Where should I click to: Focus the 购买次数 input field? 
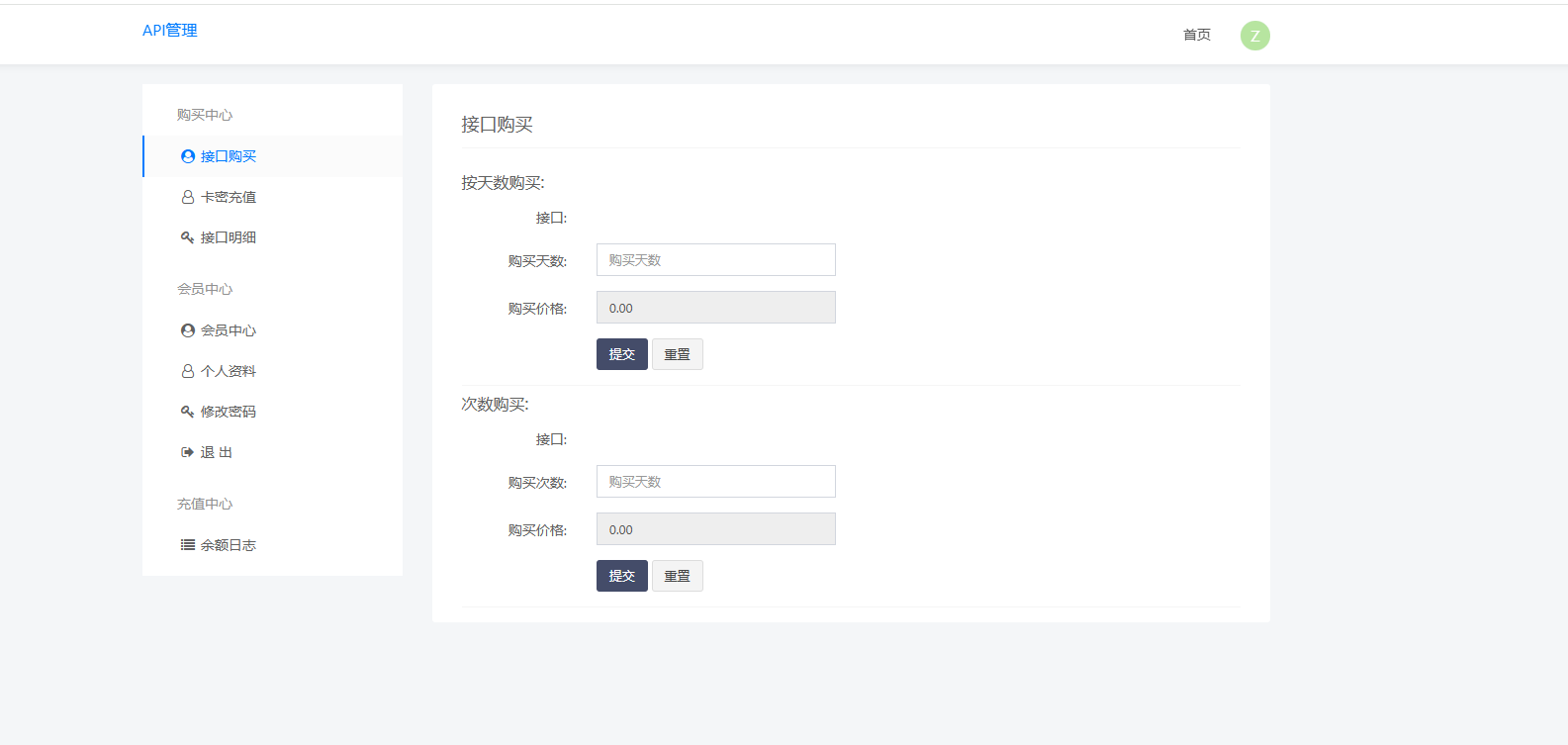pyautogui.click(x=715, y=482)
